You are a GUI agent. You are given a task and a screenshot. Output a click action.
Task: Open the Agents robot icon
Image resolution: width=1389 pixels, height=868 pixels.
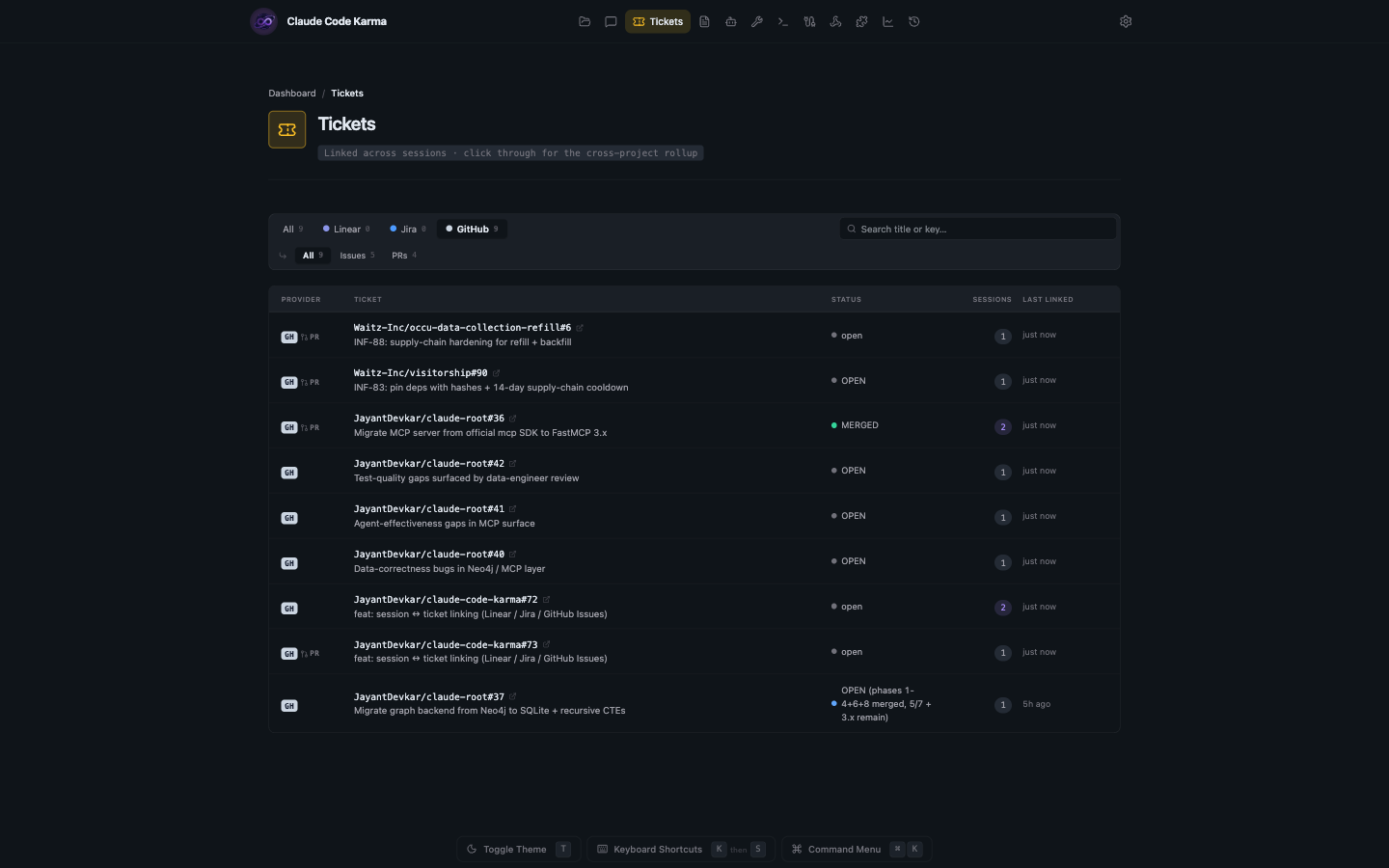(x=731, y=21)
